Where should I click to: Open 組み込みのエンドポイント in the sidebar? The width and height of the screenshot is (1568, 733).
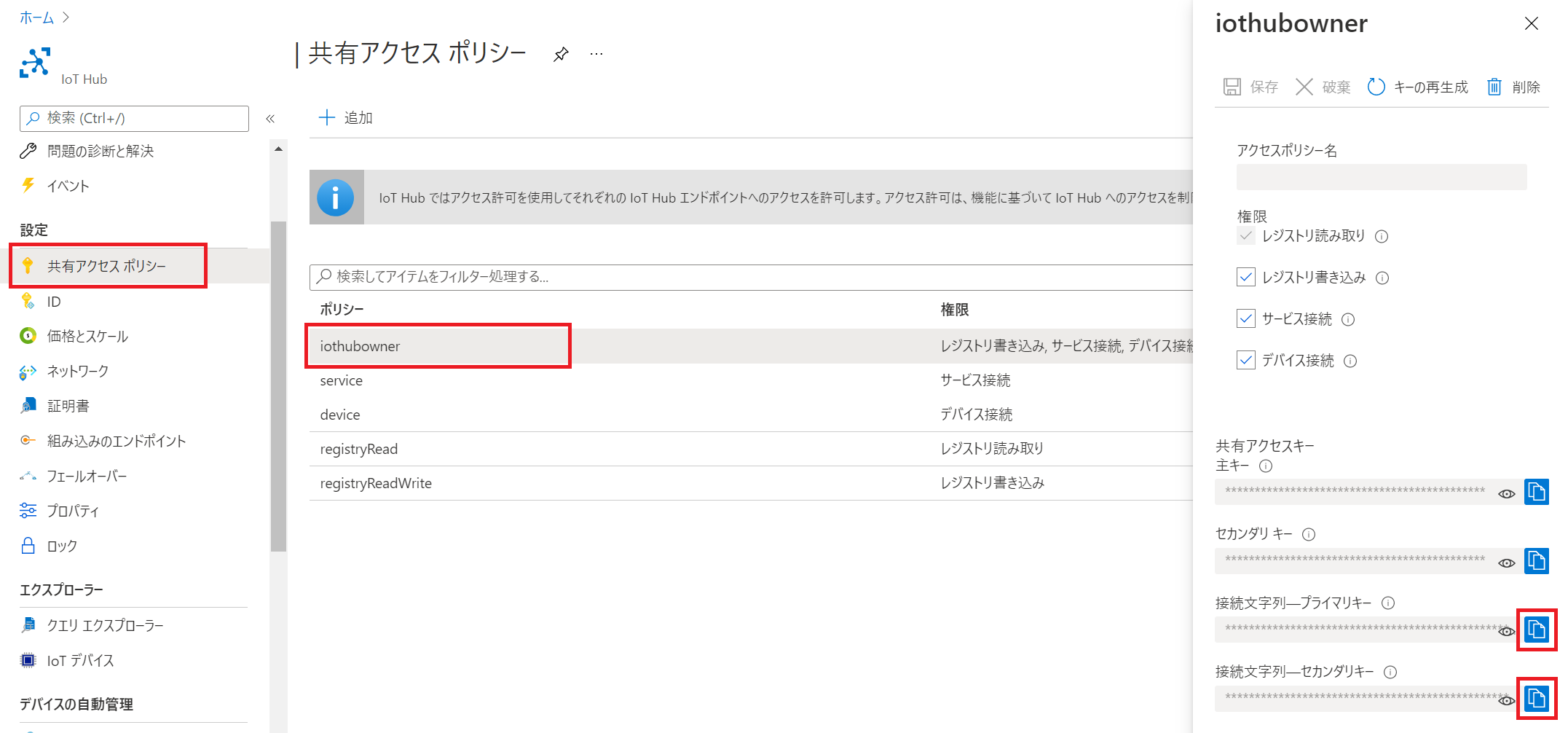(x=103, y=441)
